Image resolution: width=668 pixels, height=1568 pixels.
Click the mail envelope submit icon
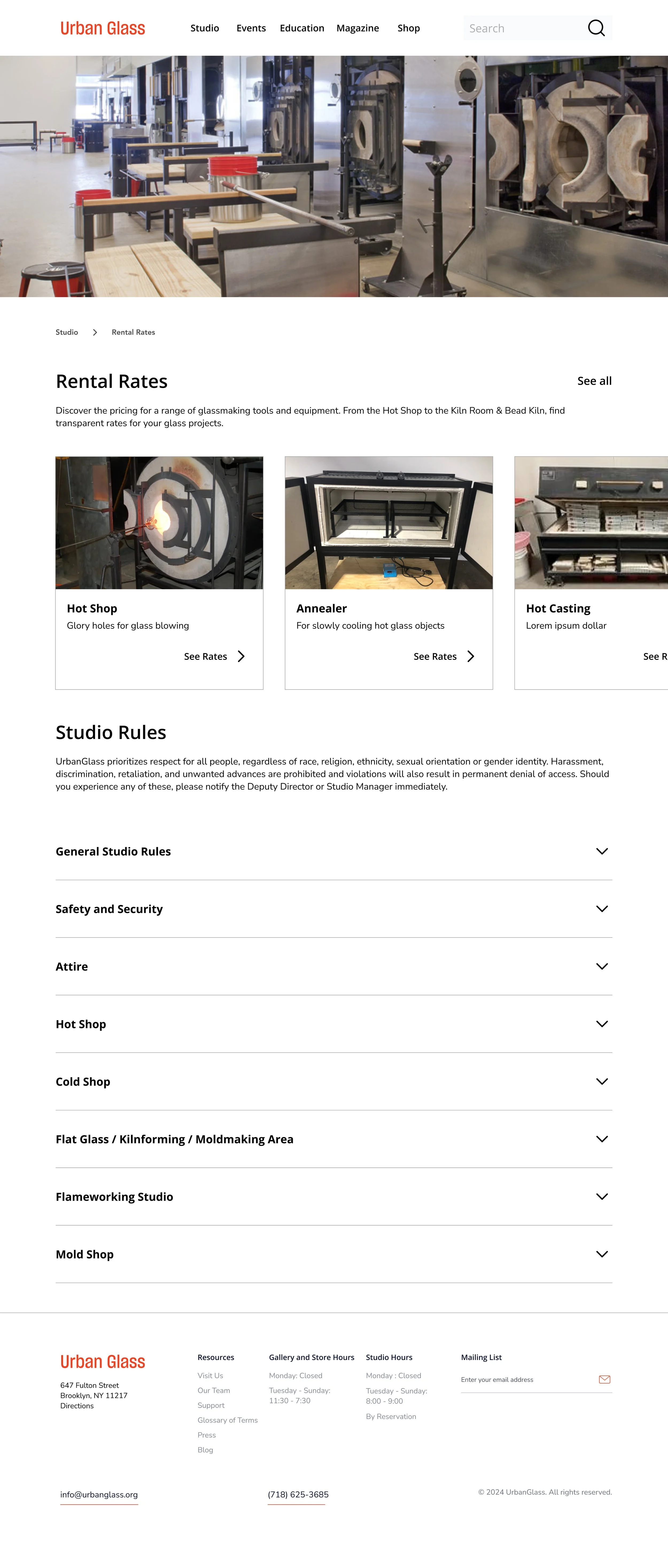pos(604,1379)
